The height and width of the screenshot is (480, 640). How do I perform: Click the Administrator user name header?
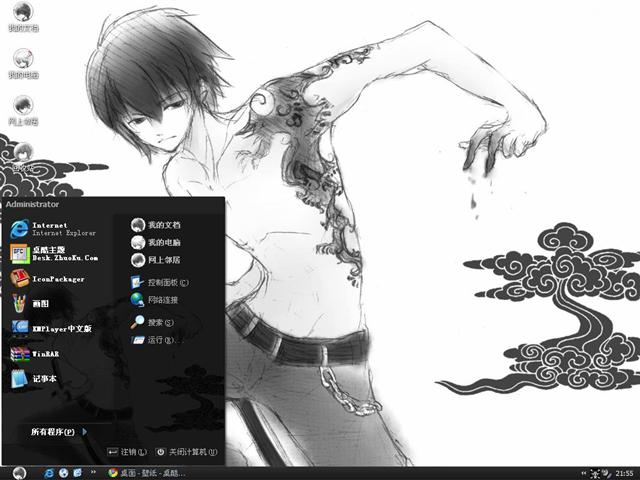(x=32, y=204)
